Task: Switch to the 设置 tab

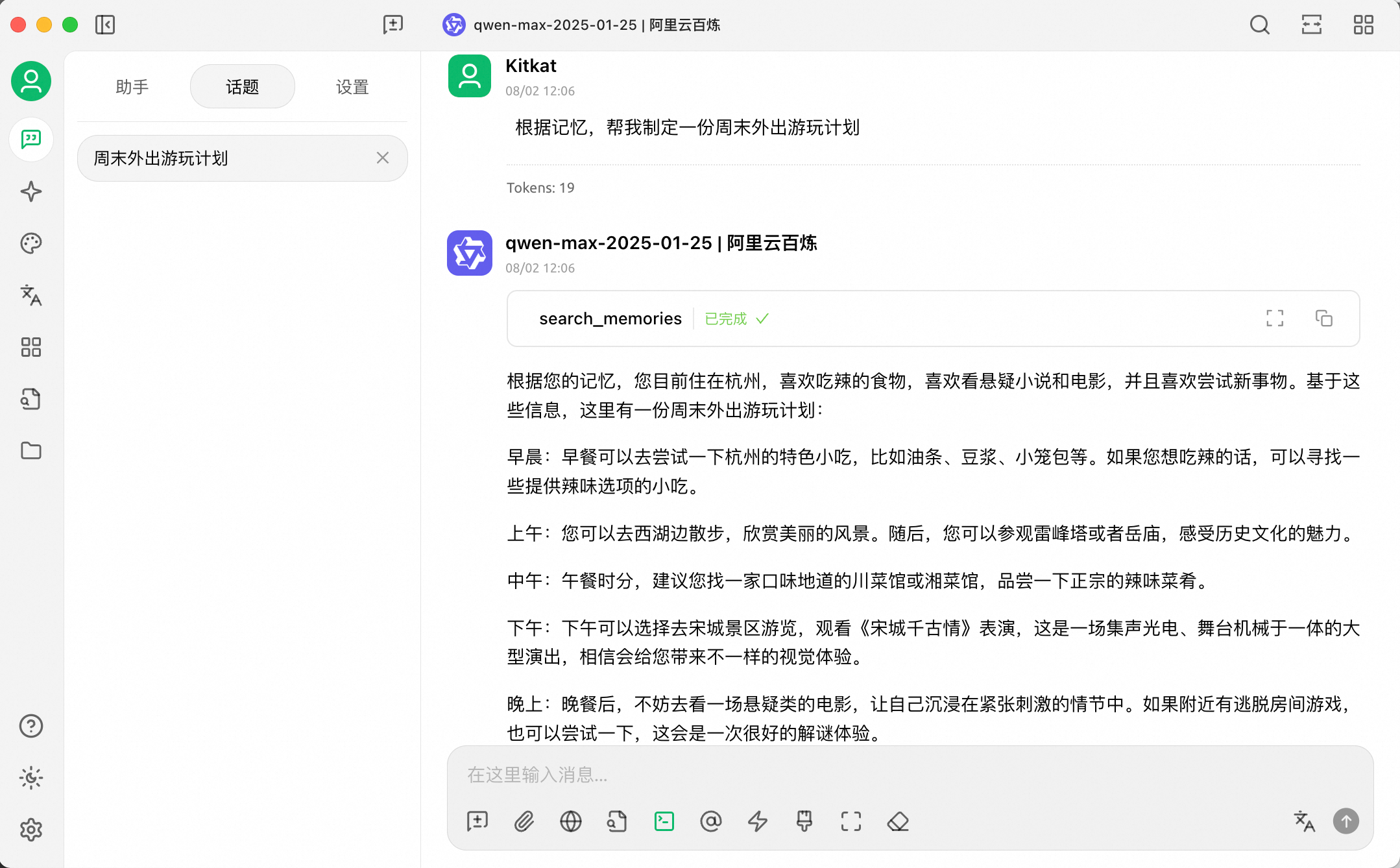Action: pos(352,87)
